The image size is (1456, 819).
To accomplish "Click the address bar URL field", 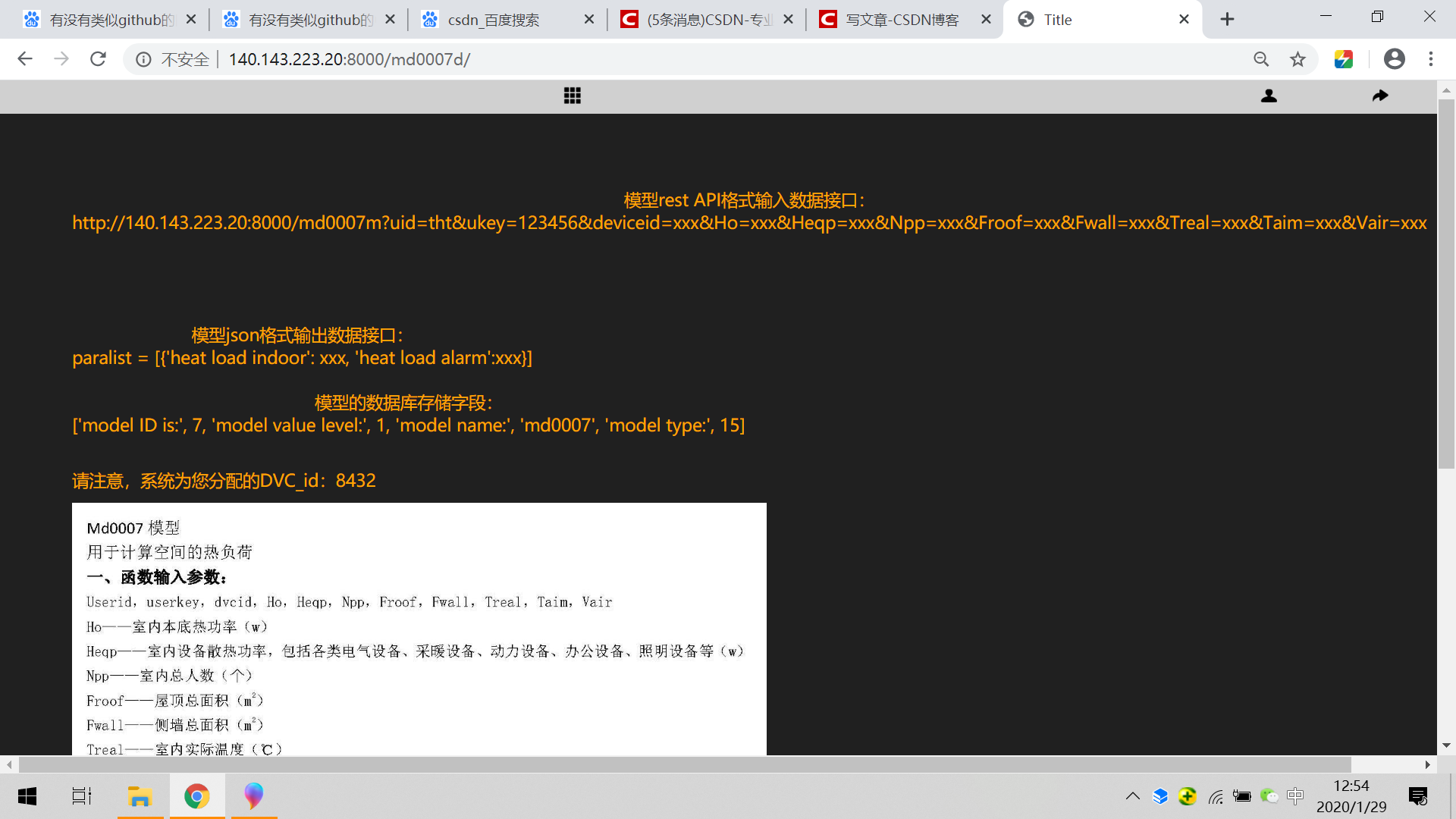I will (x=682, y=59).
